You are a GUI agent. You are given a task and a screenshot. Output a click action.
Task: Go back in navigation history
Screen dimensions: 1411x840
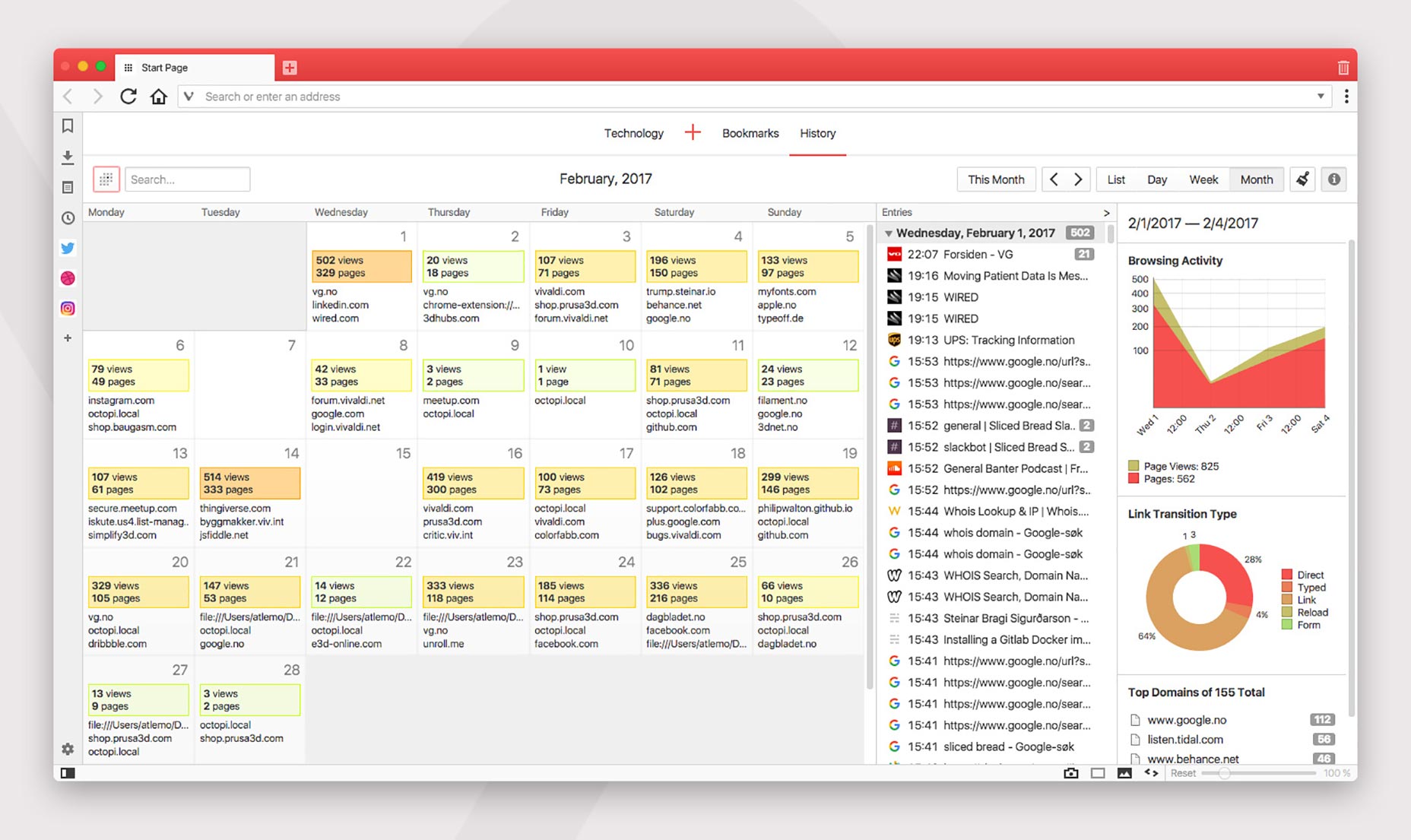[x=68, y=97]
